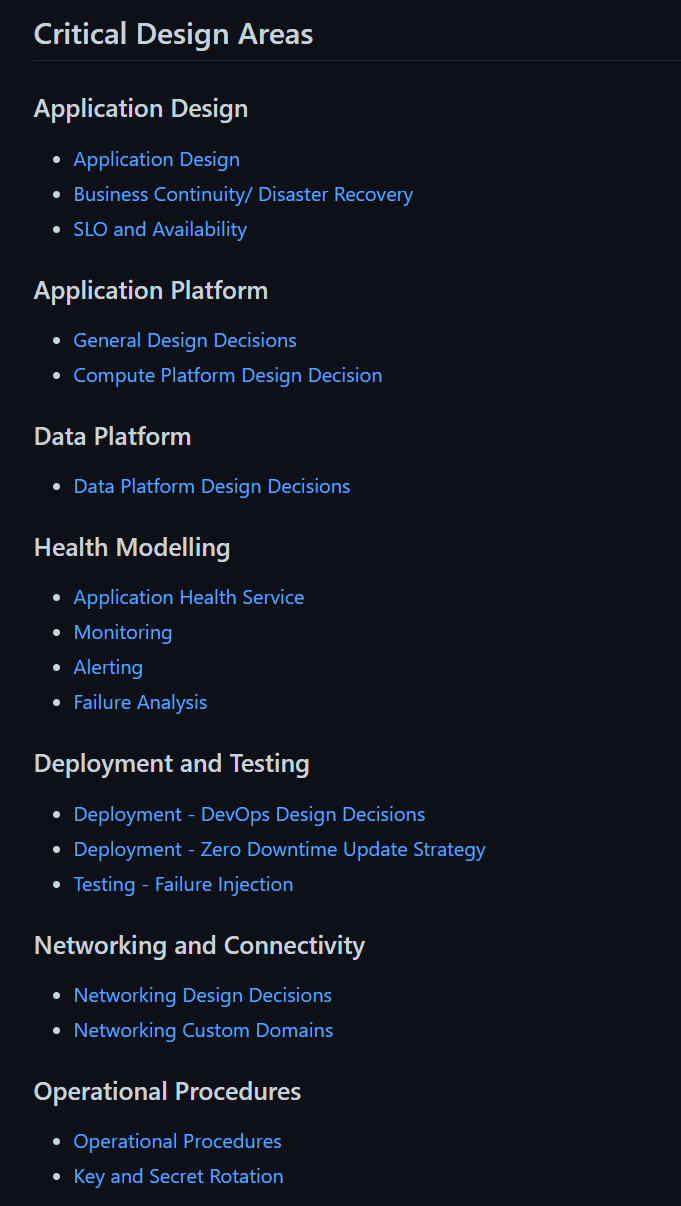Open the Failure Analysis page
Screen dimensions: 681x1206
tap(140, 702)
